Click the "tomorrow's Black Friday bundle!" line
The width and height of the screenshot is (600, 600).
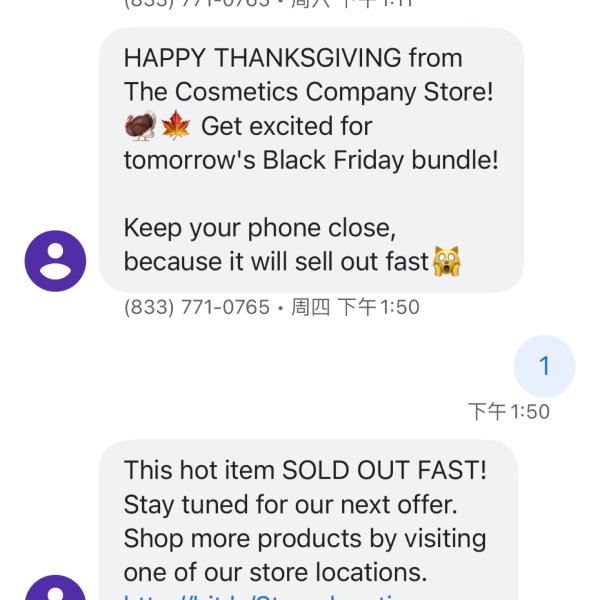pos(311,160)
